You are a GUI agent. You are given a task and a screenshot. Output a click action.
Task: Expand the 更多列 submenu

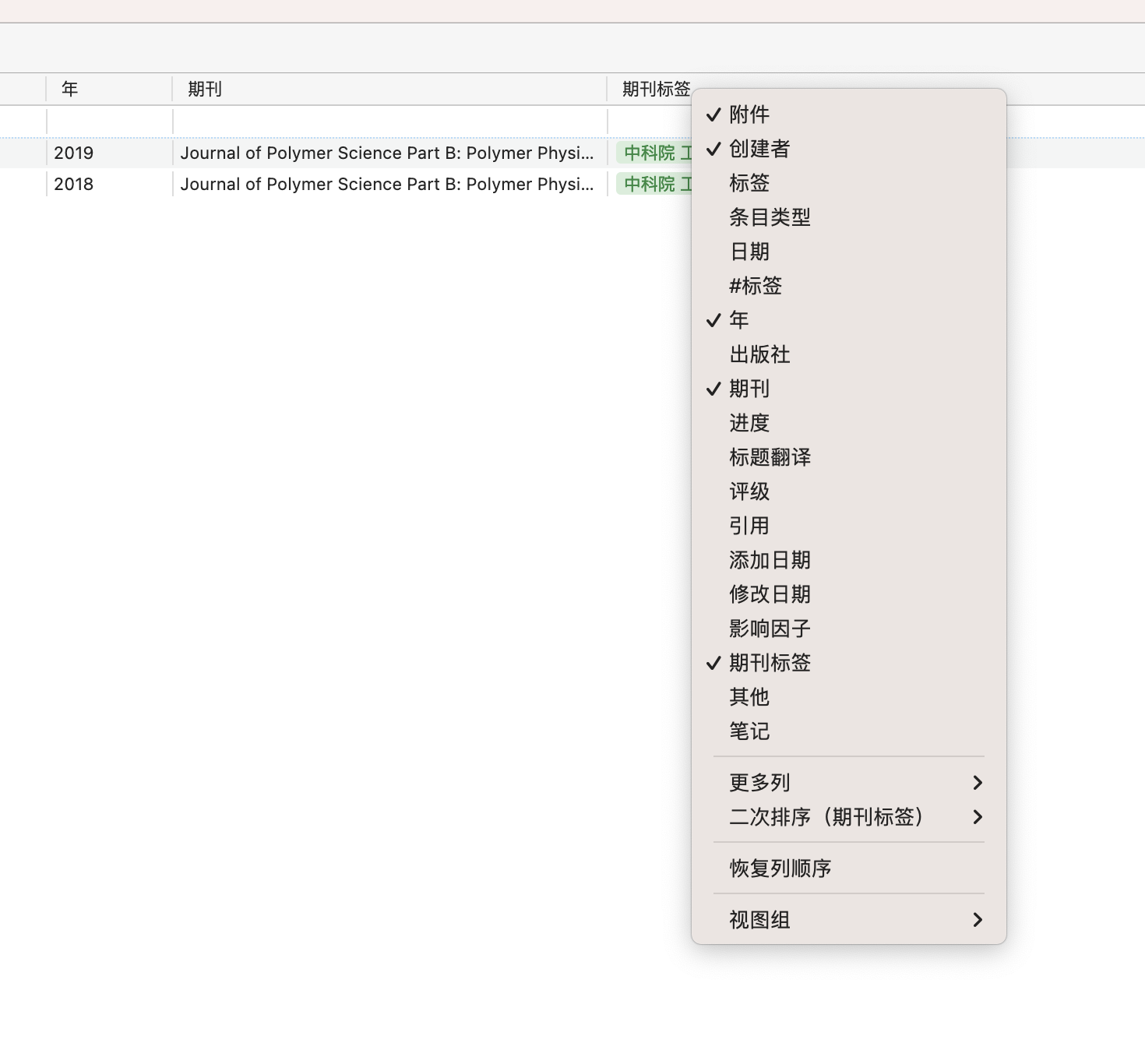(x=849, y=783)
